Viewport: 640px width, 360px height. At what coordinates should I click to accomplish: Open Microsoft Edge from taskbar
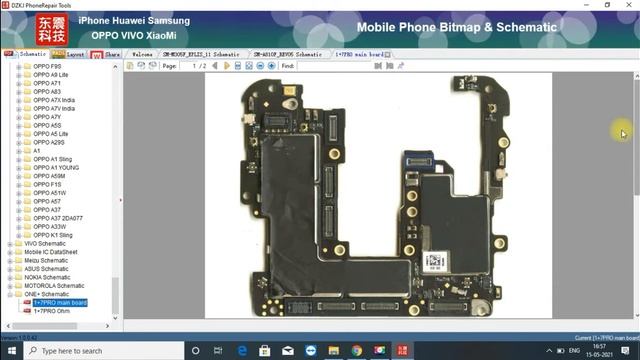point(242,351)
